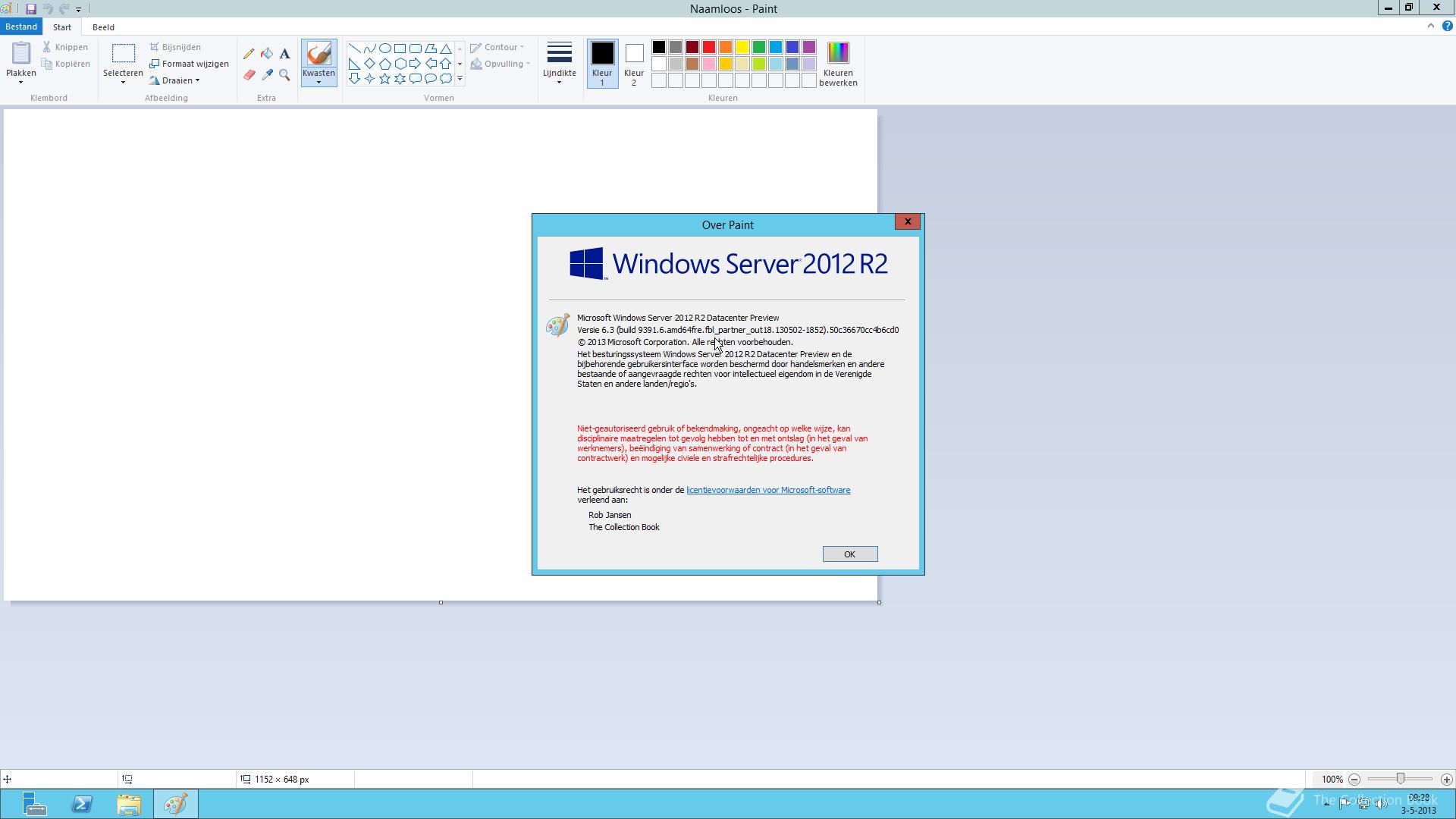Switch to the Start ribbon tab
This screenshot has width=1456, height=819.
coord(62,27)
